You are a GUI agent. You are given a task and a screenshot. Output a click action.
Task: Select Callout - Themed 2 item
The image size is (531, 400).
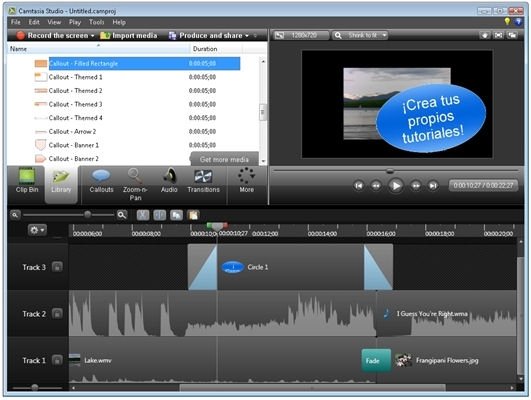[137, 91]
